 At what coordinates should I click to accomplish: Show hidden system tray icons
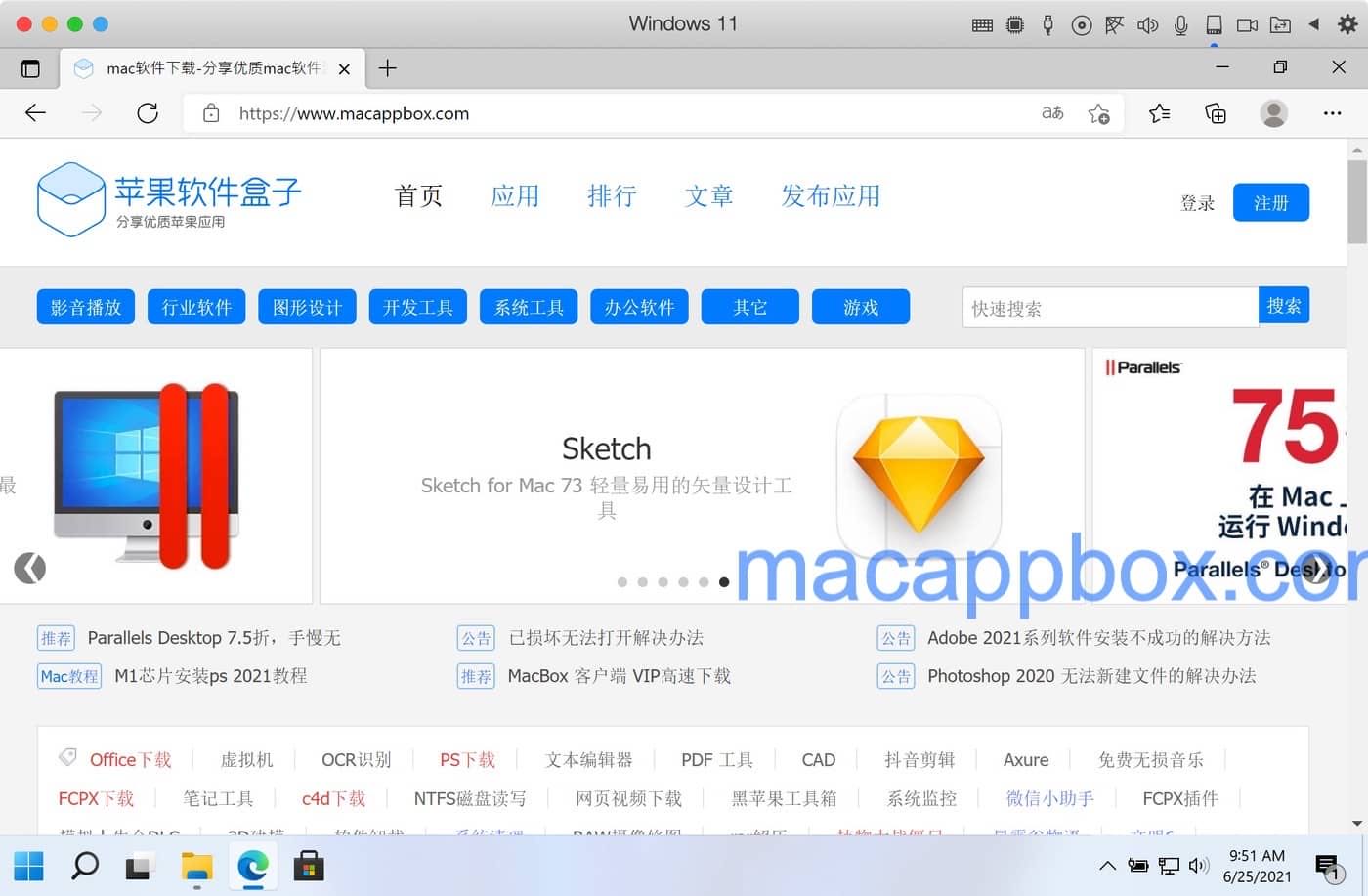tap(1107, 865)
